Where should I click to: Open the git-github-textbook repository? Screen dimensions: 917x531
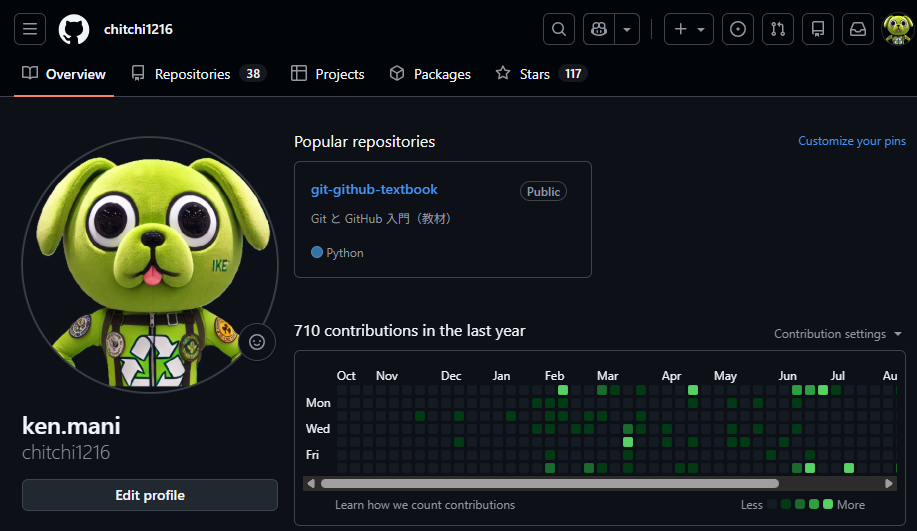click(374, 189)
